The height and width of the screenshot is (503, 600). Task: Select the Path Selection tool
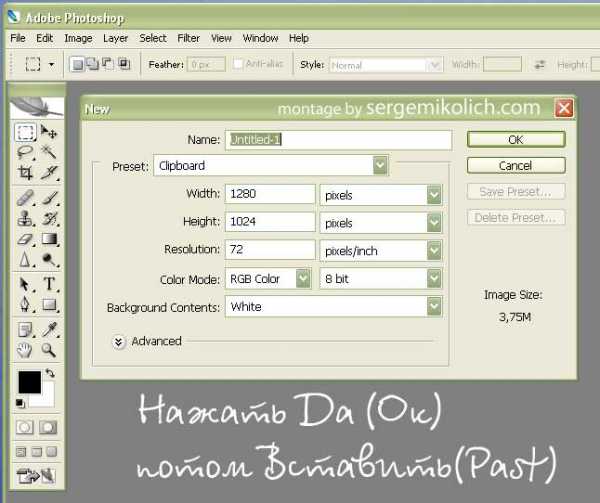25,284
